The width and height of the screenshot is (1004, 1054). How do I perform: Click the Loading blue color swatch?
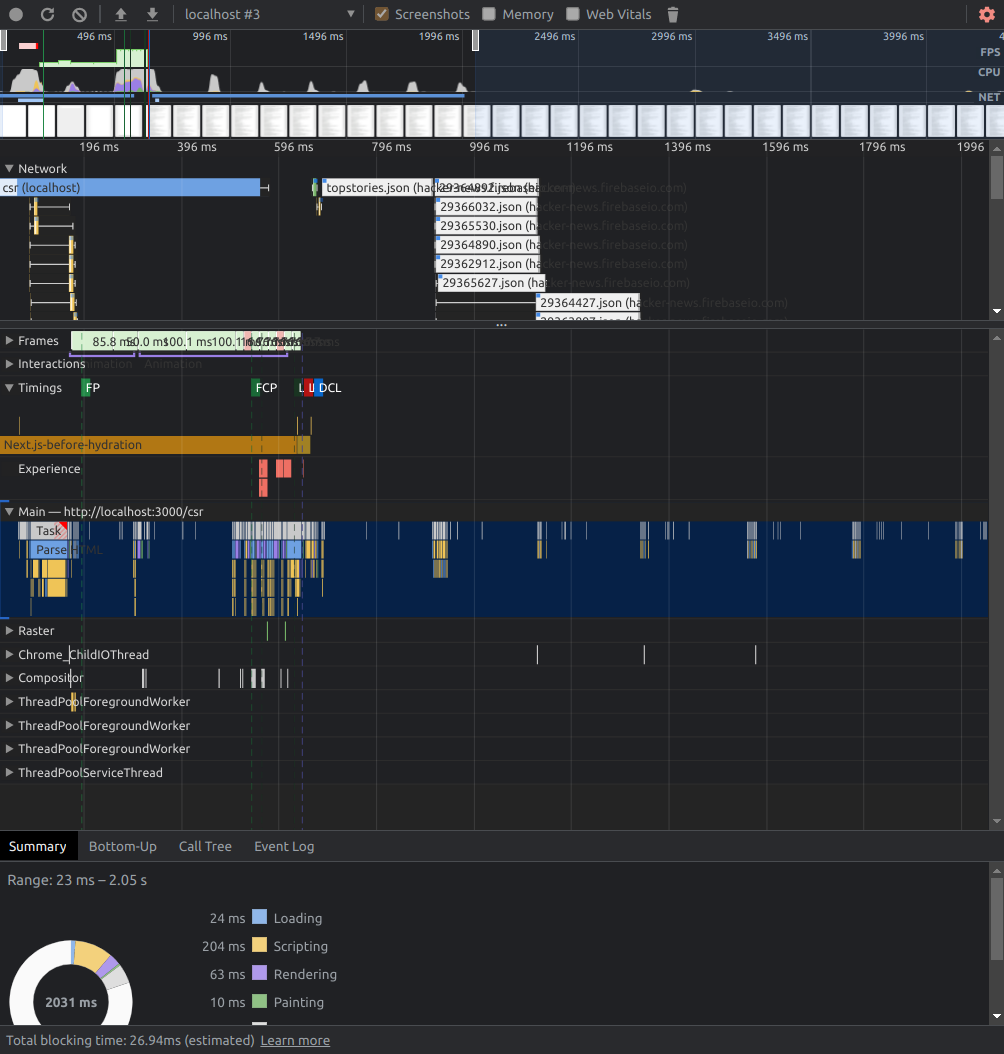(259, 917)
